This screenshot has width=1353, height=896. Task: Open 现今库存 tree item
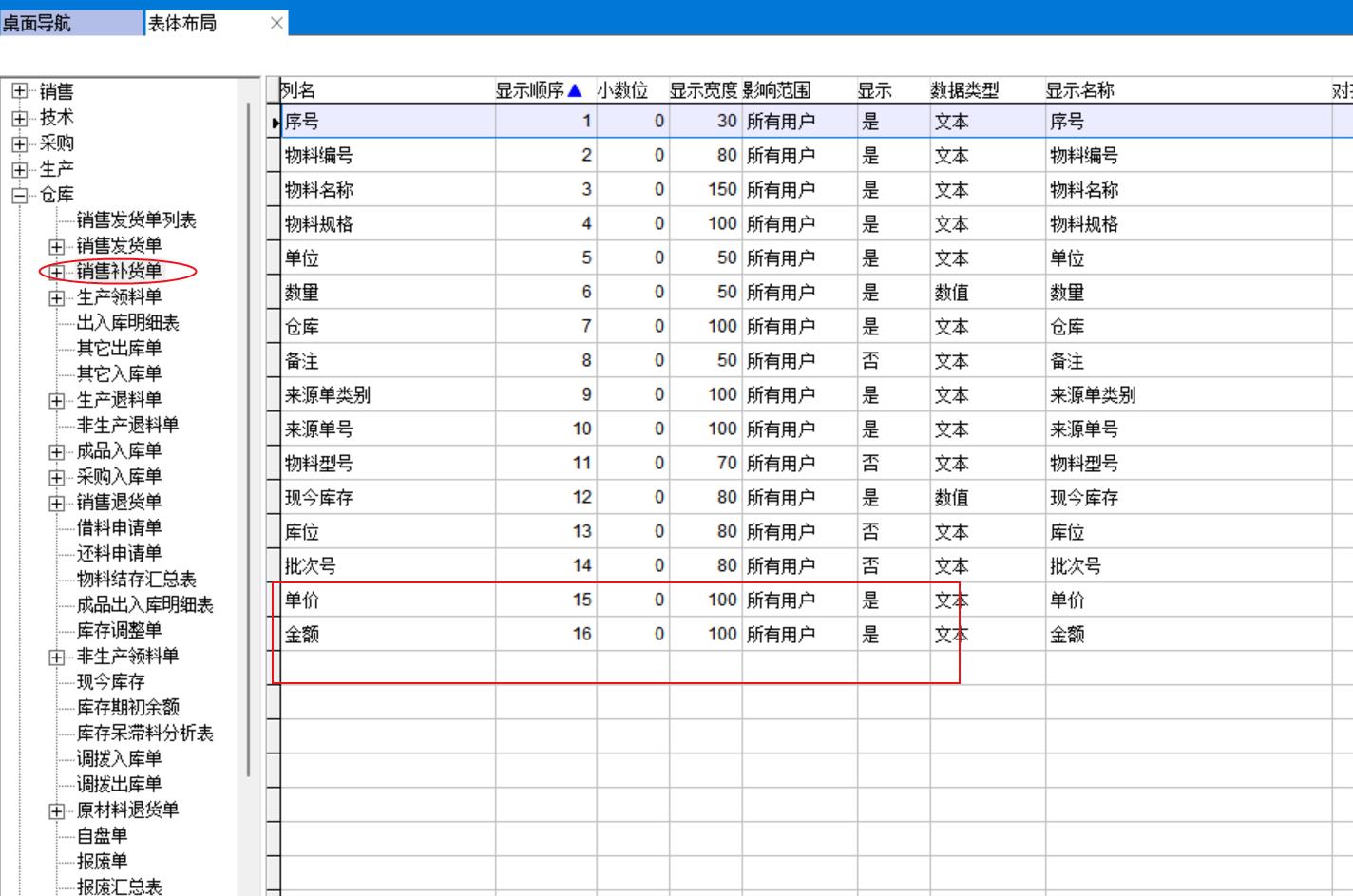pos(110,682)
